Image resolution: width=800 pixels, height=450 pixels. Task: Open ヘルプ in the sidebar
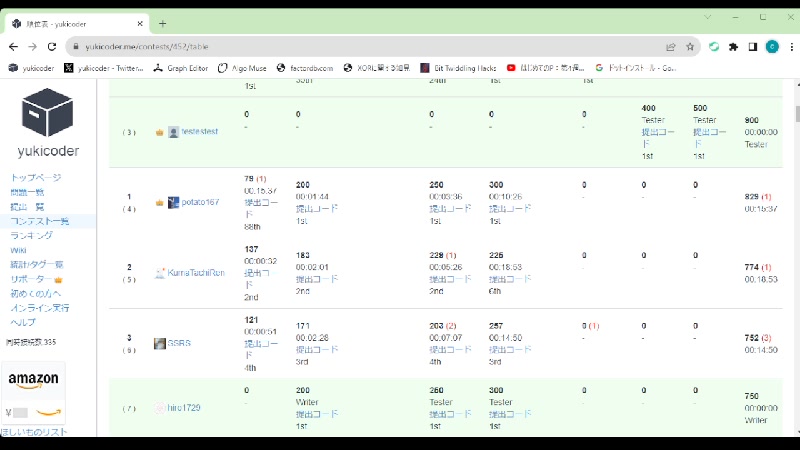tap(23, 322)
